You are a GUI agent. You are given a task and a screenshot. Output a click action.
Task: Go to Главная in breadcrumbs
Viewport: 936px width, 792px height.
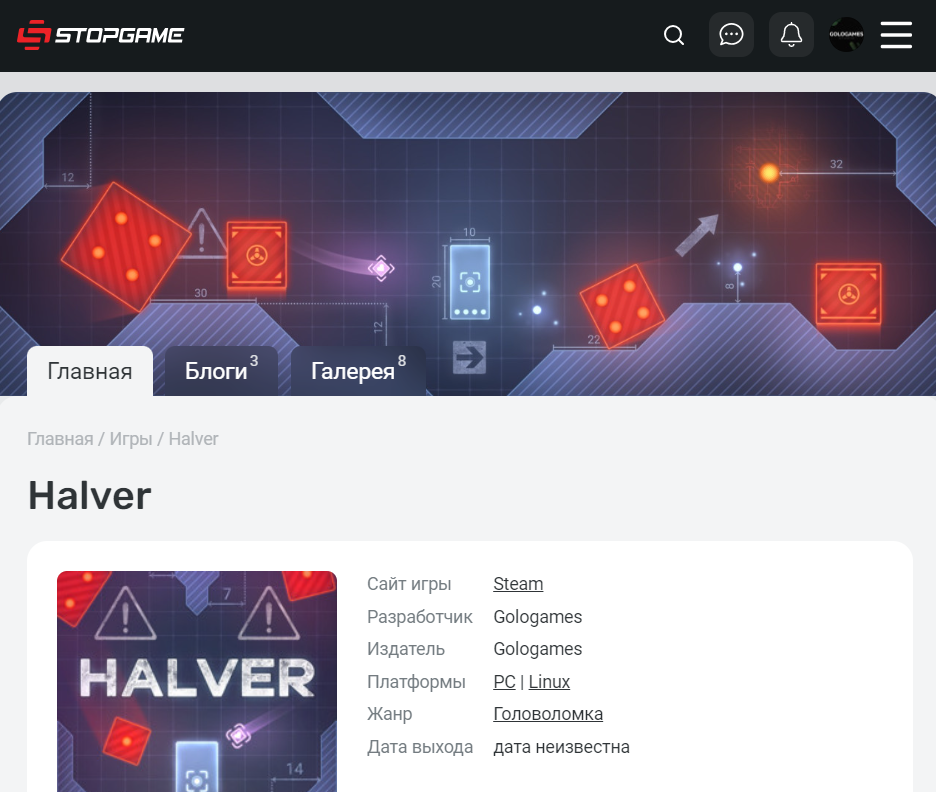pyautogui.click(x=60, y=439)
